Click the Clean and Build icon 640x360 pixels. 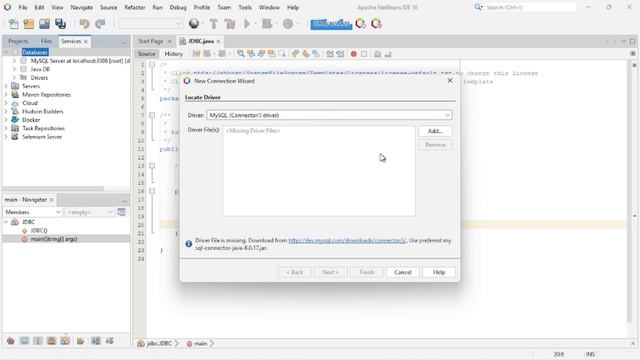(x=230, y=24)
